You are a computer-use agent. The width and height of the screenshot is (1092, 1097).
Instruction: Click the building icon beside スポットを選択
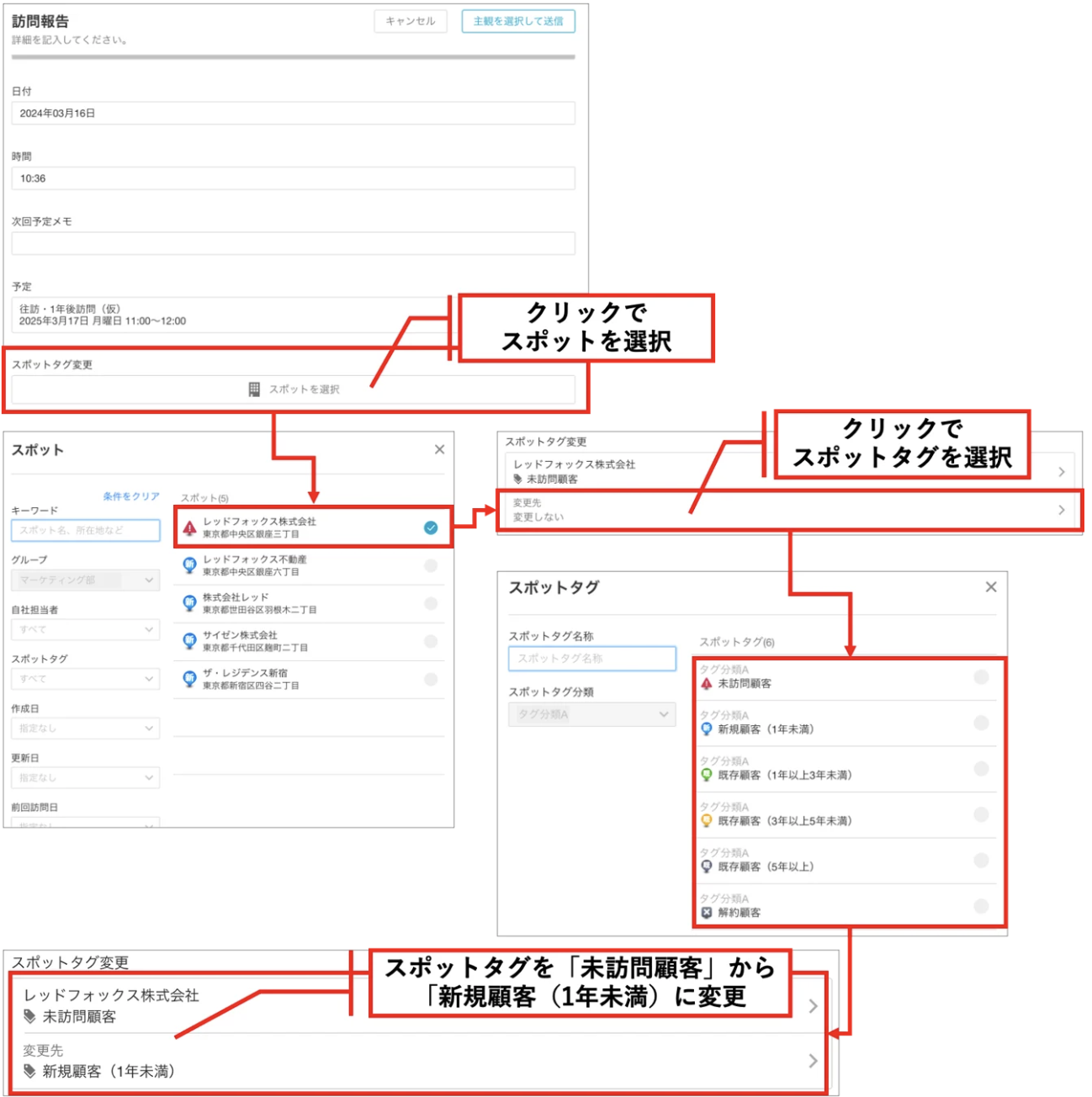pos(254,390)
